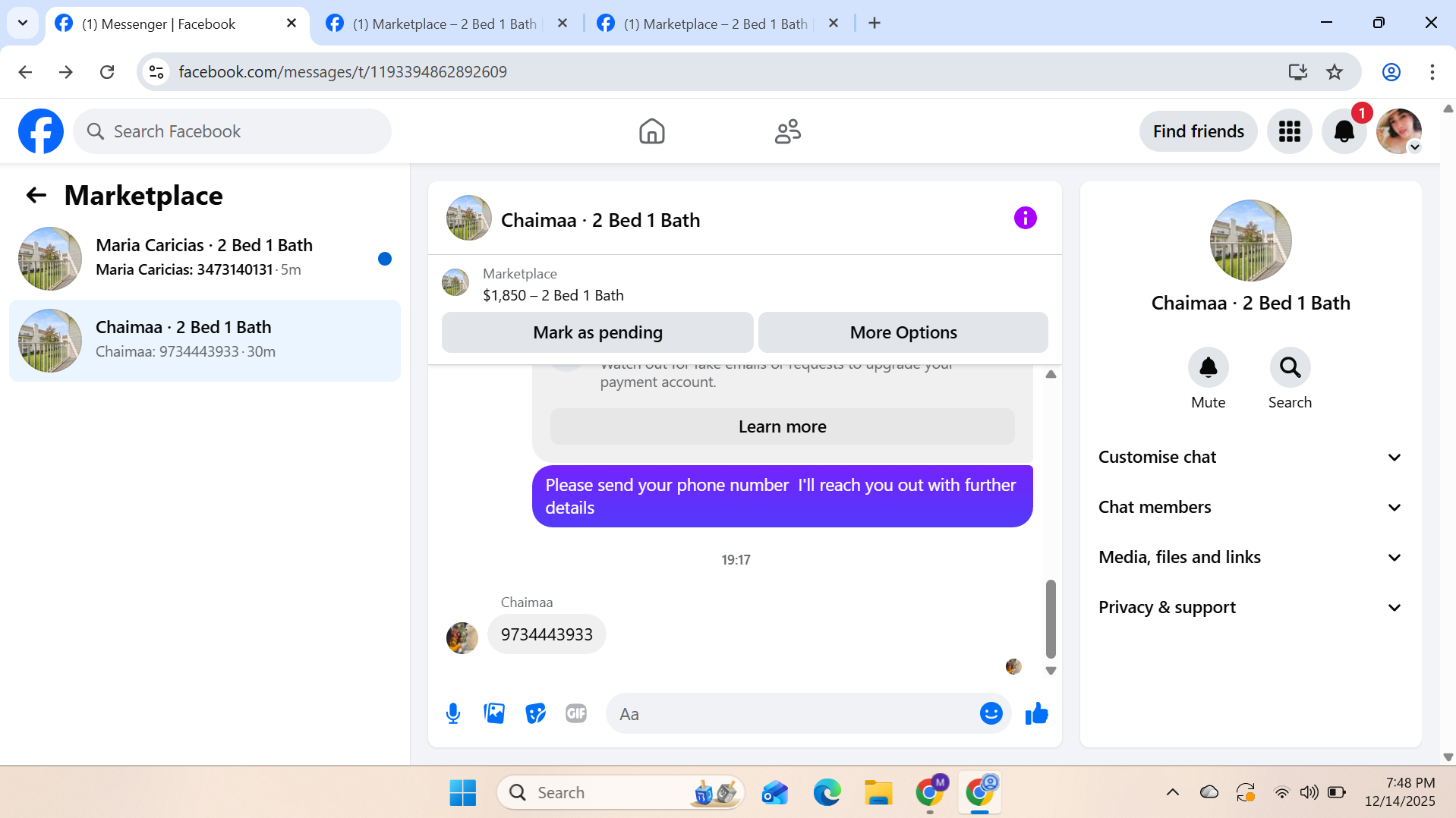This screenshot has width=1456, height=818.
Task: Navigate forward in browser
Action: point(66,72)
